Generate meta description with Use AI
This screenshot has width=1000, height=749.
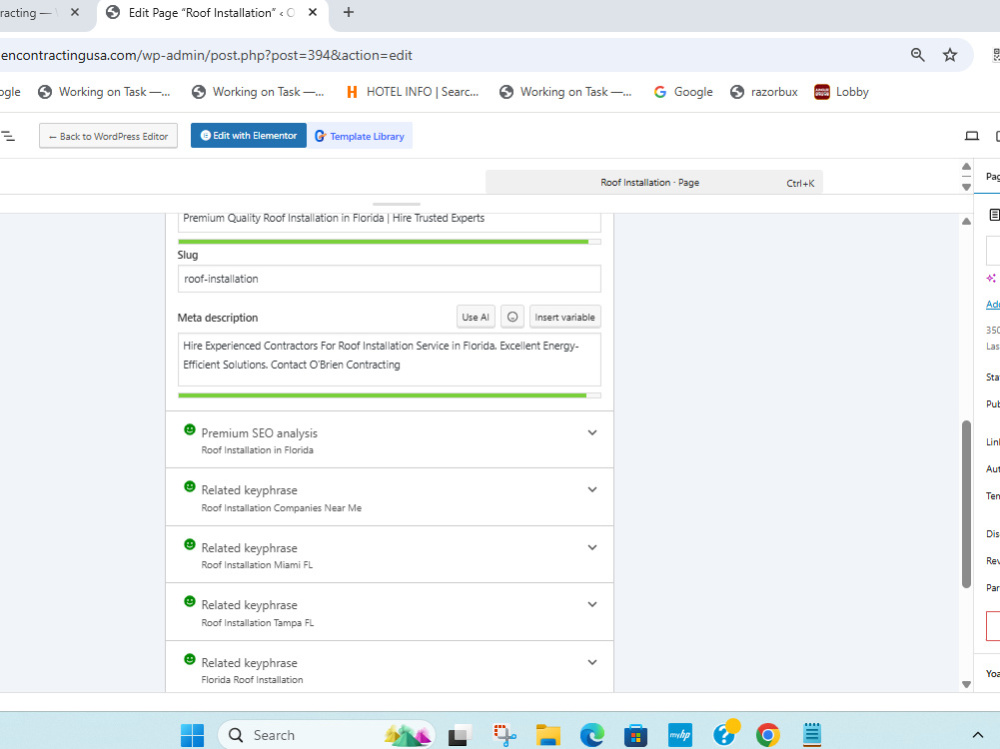476,317
